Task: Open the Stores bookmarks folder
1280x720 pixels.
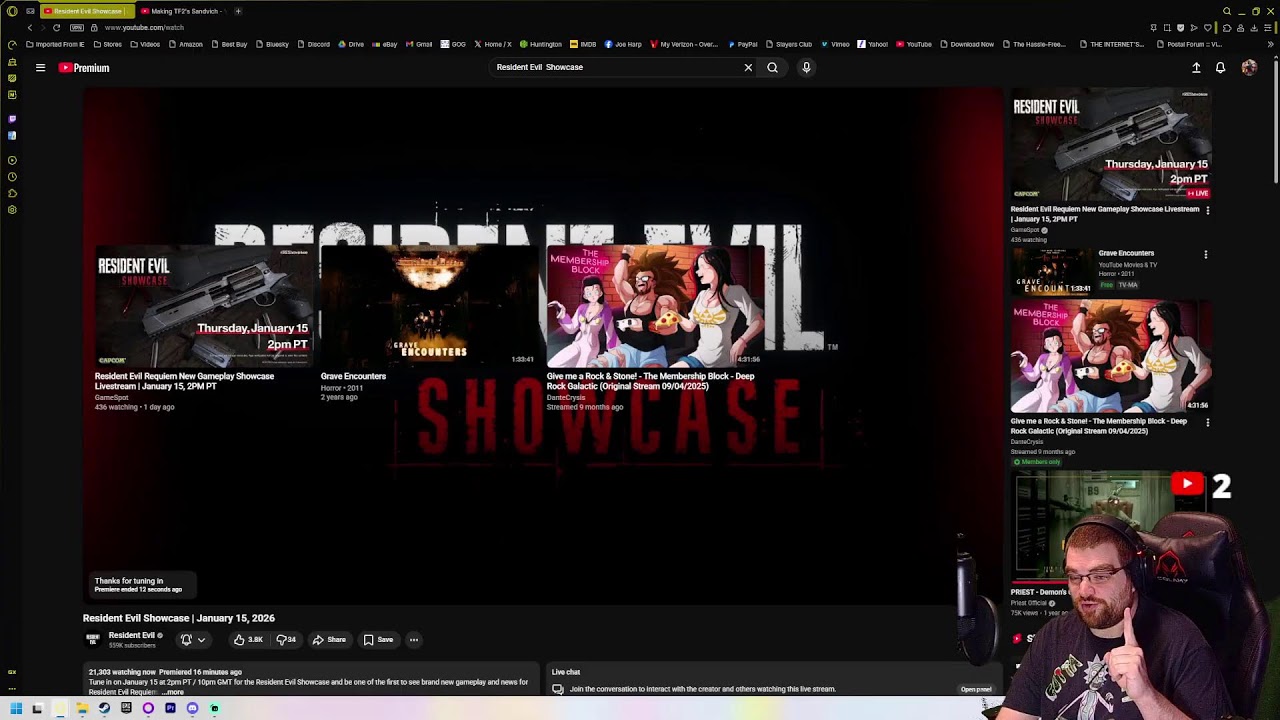Action: (x=107, y=44)
